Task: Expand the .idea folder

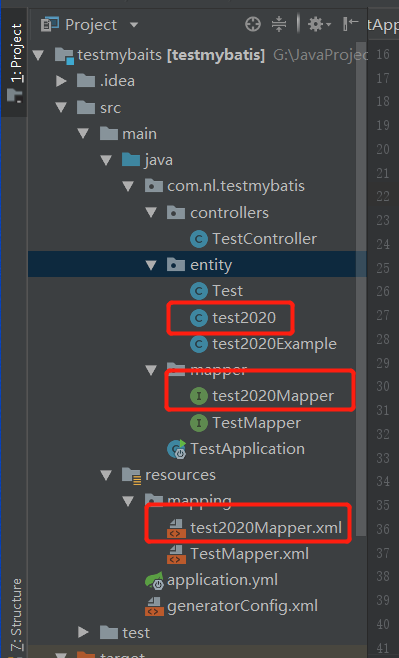Action: tap(62, 81)
